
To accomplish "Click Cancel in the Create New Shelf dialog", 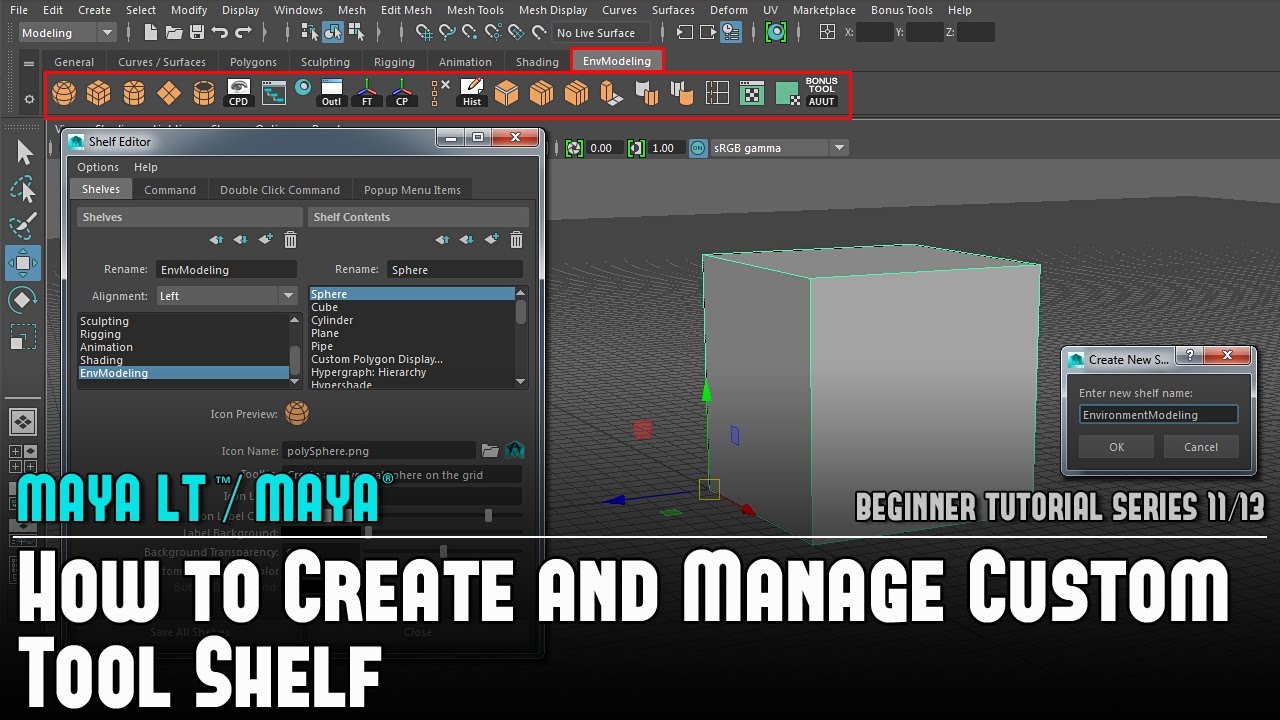I will click(x=1200, y=446).
